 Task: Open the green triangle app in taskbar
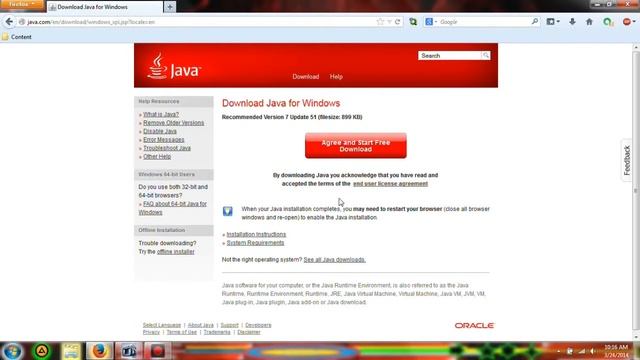42,351
